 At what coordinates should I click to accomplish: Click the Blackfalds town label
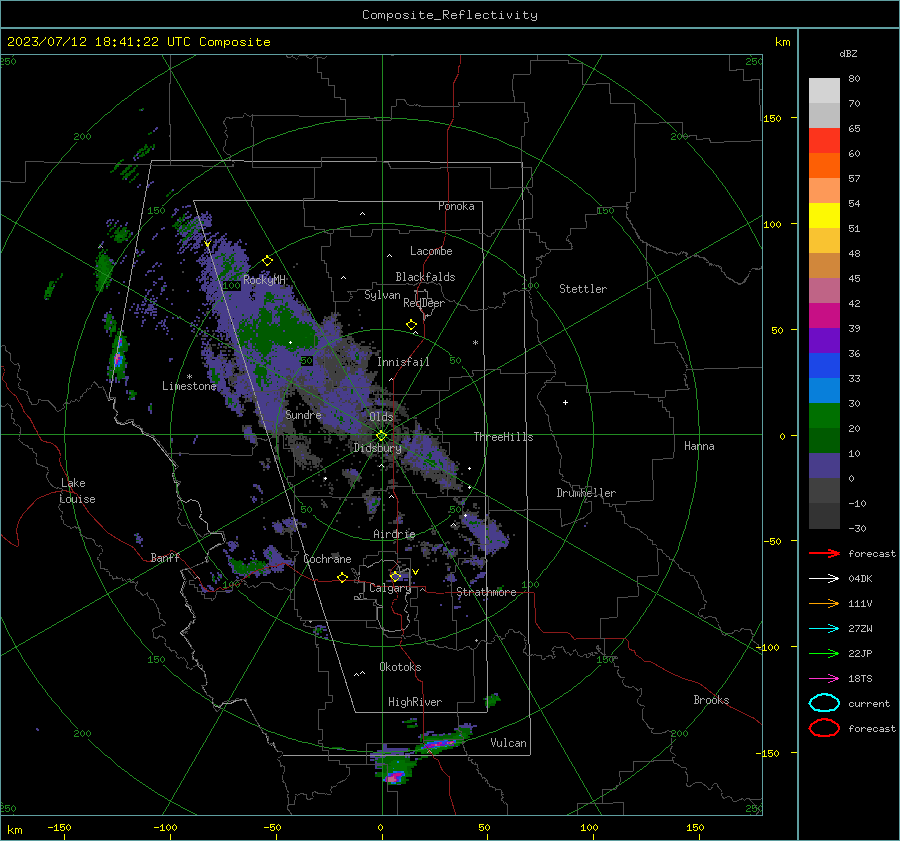pyautogui.click(x=425, y=277)
